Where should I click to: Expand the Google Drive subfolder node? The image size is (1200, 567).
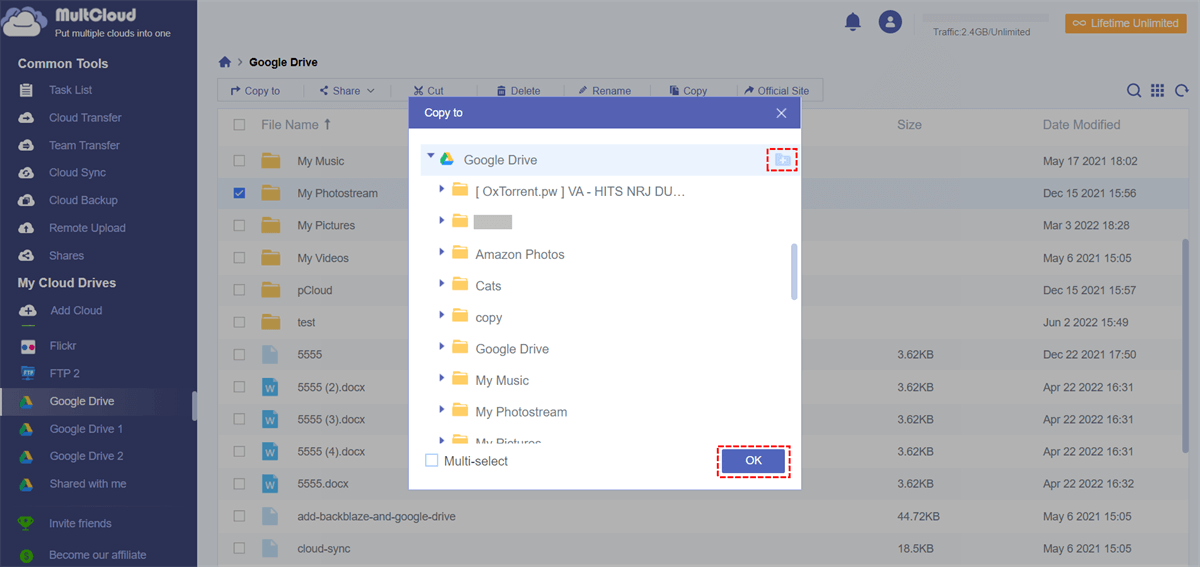tap(441, 348)
